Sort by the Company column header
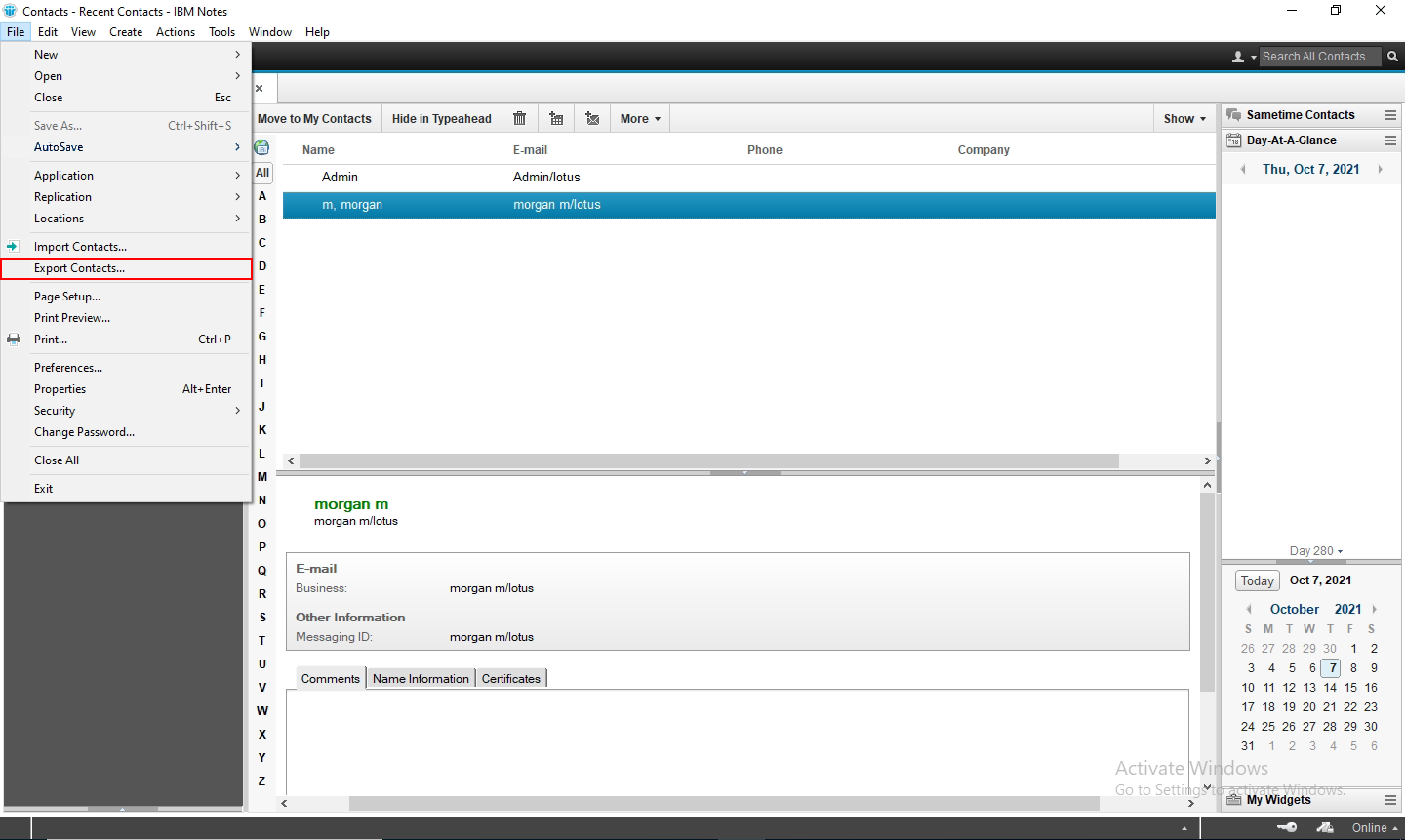This screenshot has height=840, width=1405. pos(983,150)
